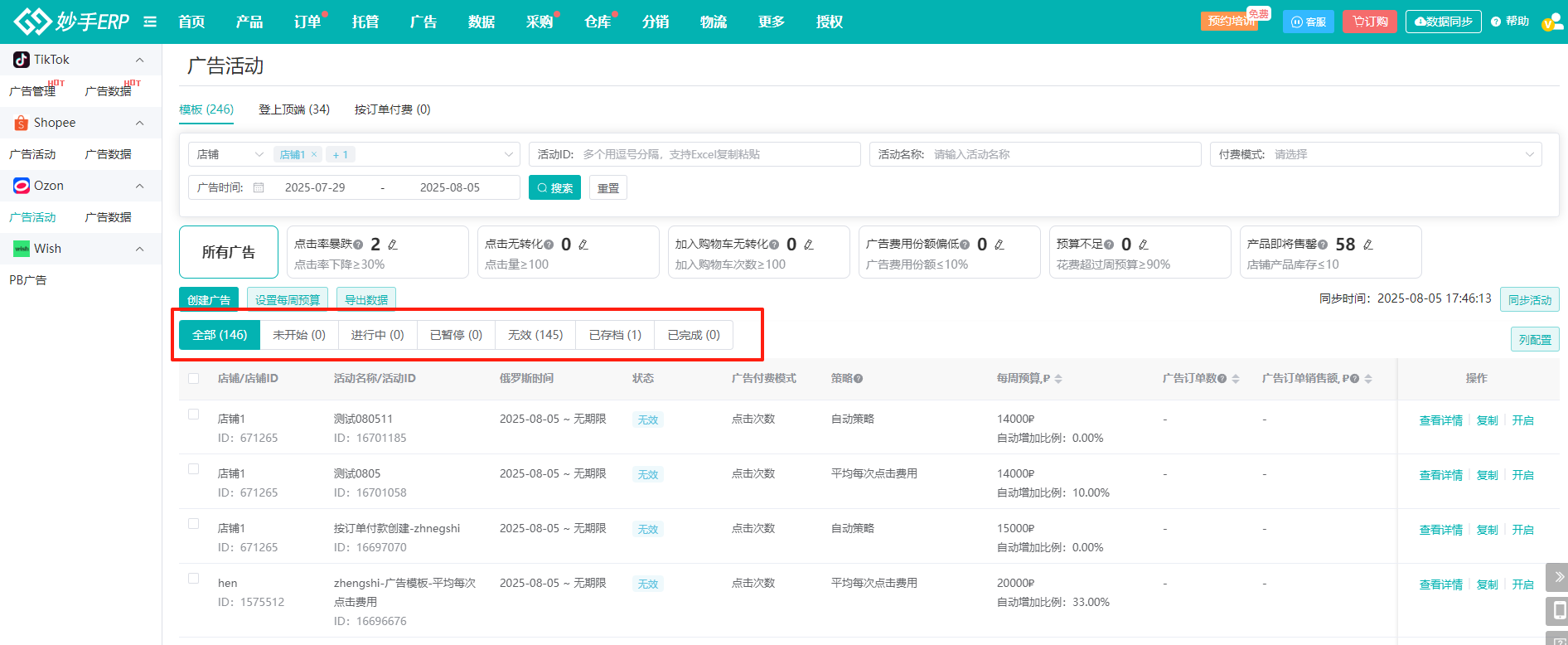This screenshot has height=645, width=1568.
Task: Click the hamburger menu icon beside the logo
Action: click(x=150, y=22)
